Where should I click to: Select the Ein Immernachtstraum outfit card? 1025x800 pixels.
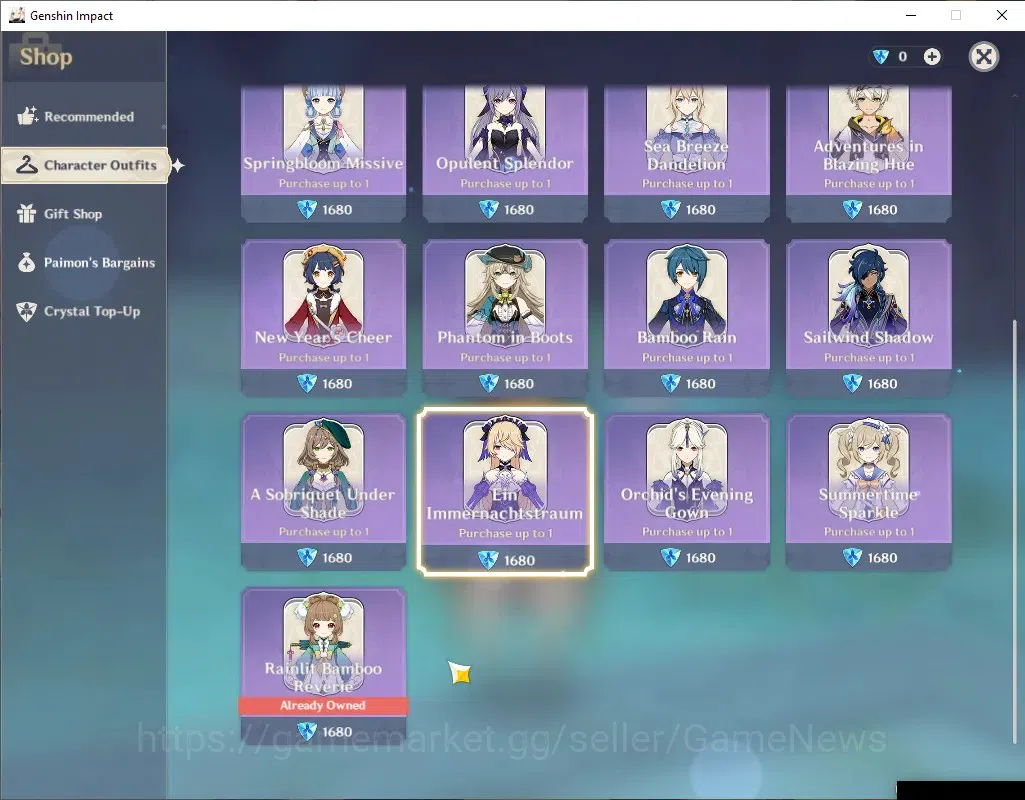pos(505,492)
